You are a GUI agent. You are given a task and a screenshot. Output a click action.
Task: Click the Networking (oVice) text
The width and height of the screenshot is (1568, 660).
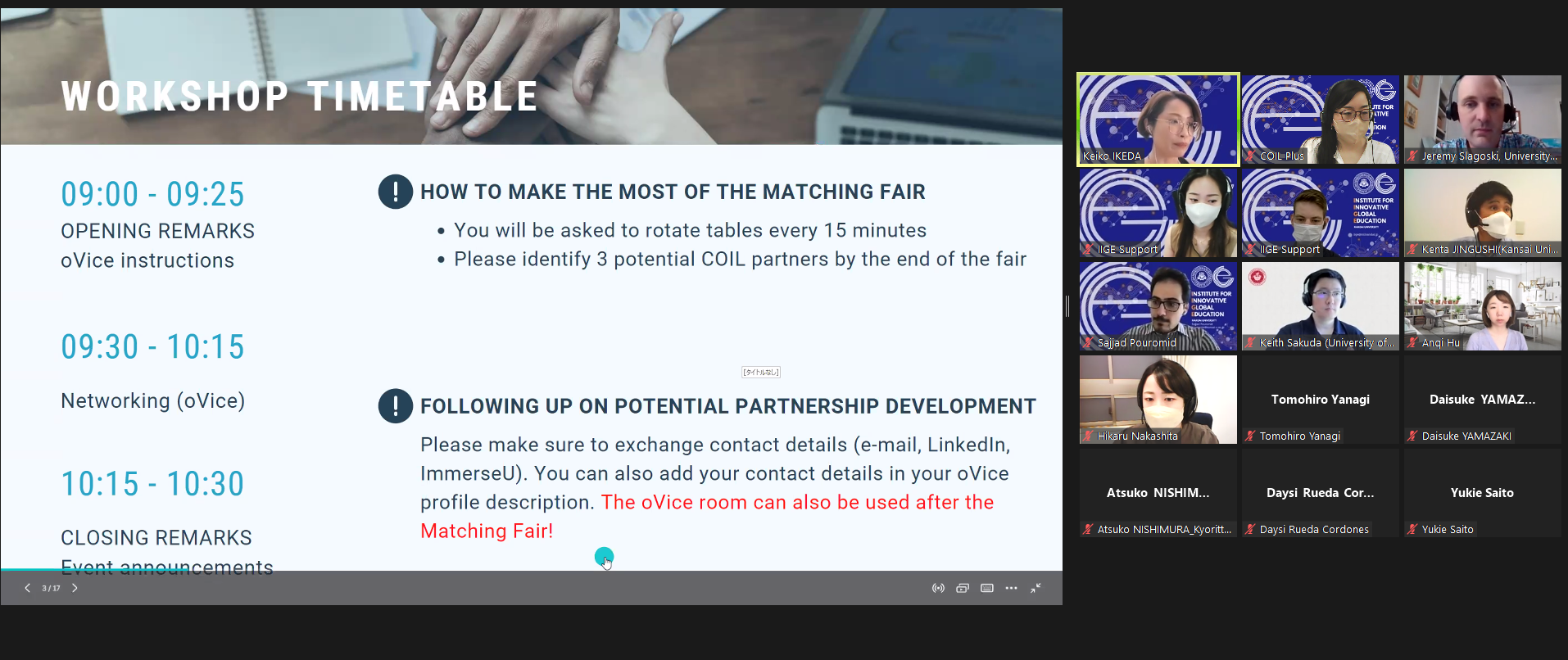tap(153, 400)
